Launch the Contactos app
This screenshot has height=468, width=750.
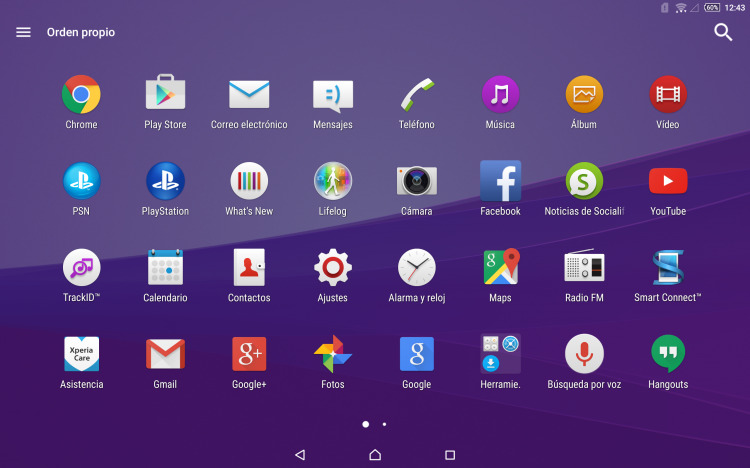coord(249,267)
